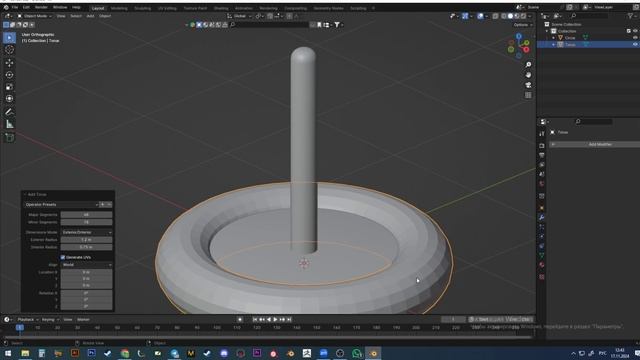Open the Keying dropdown in timeline
Viewport: 640px width, 360px height.
click(x=50, y=320)
